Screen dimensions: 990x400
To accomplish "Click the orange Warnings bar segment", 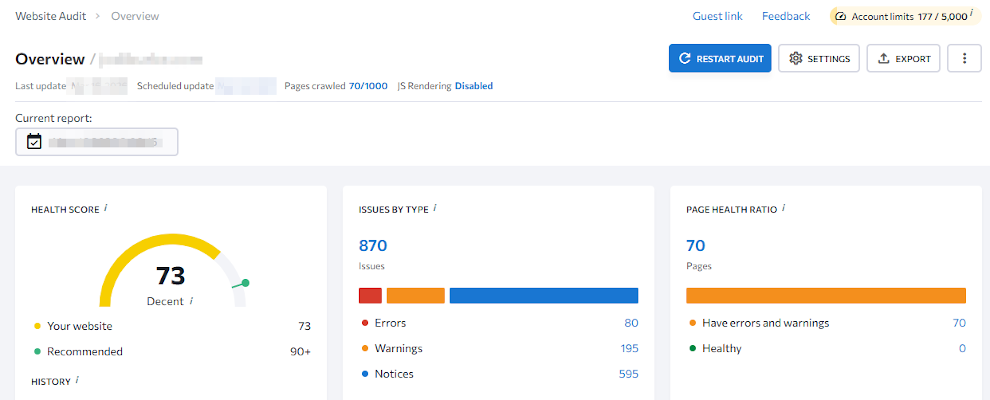I will click(415, 295).
